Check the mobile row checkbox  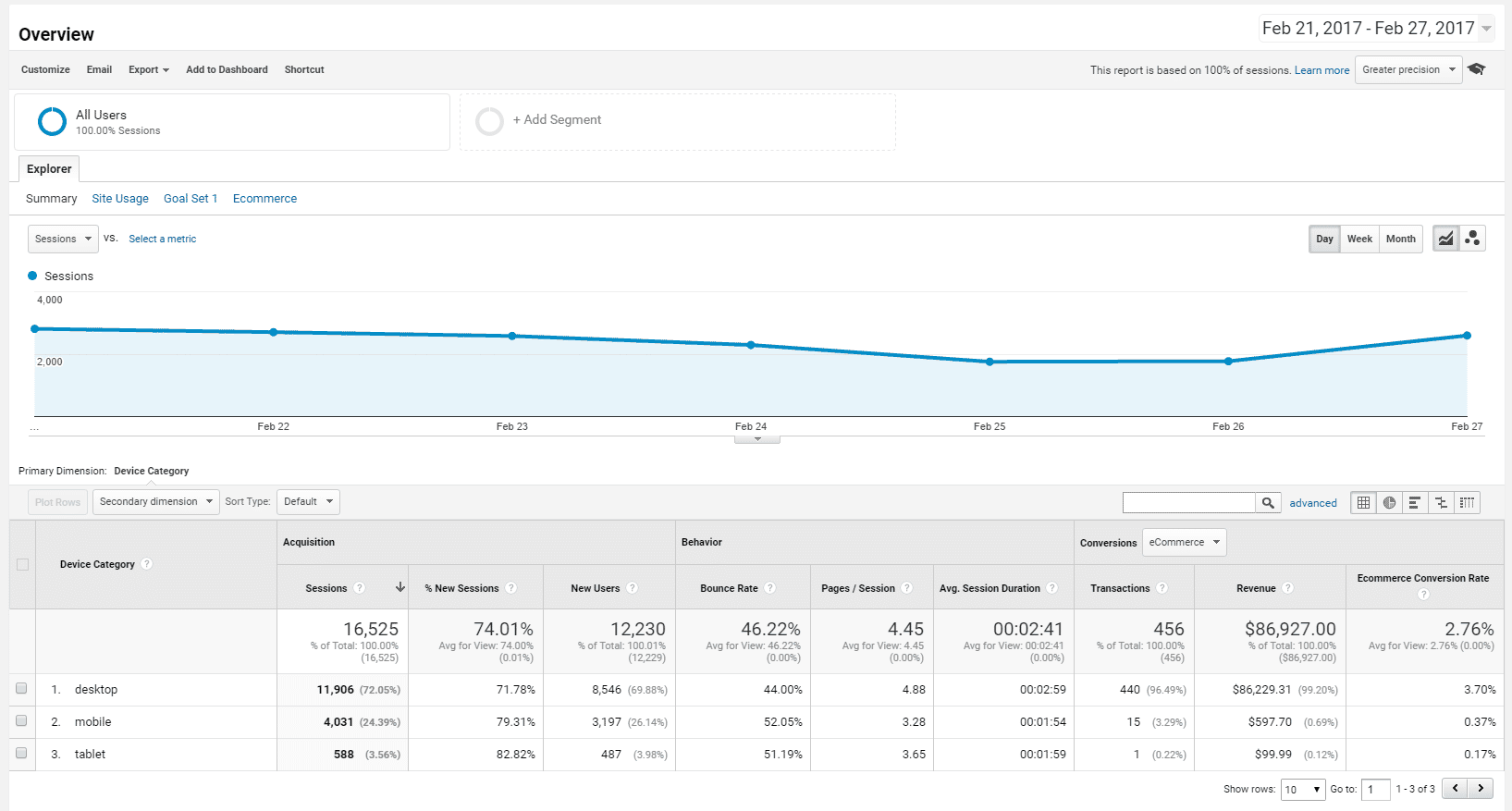(21, 720)
